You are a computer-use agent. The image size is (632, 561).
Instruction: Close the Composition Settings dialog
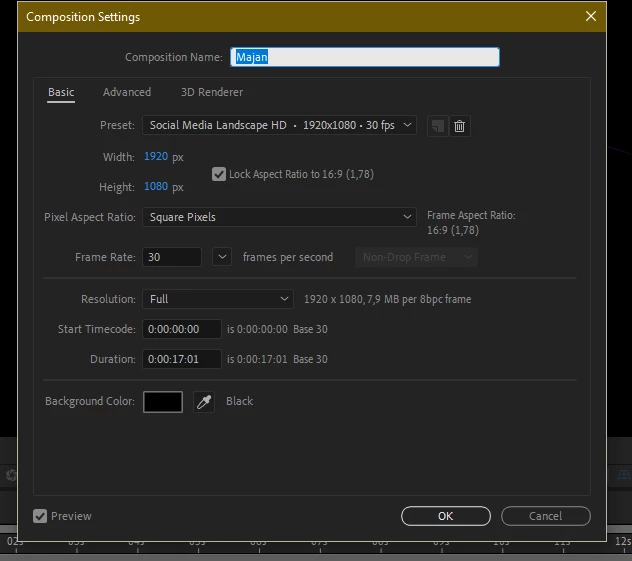[590, 16]
